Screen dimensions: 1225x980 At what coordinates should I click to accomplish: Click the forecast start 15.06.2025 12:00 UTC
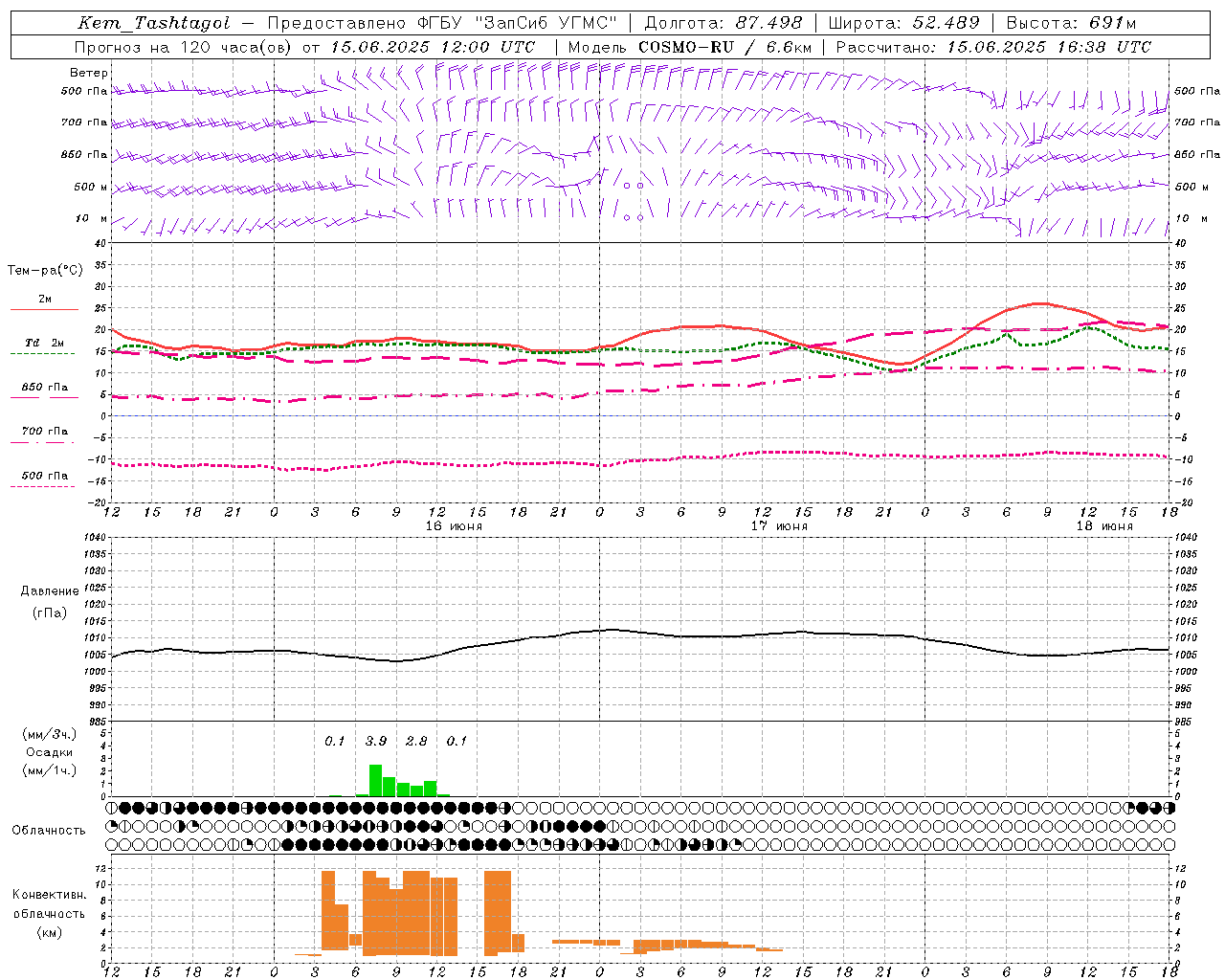tap(433, 47)
